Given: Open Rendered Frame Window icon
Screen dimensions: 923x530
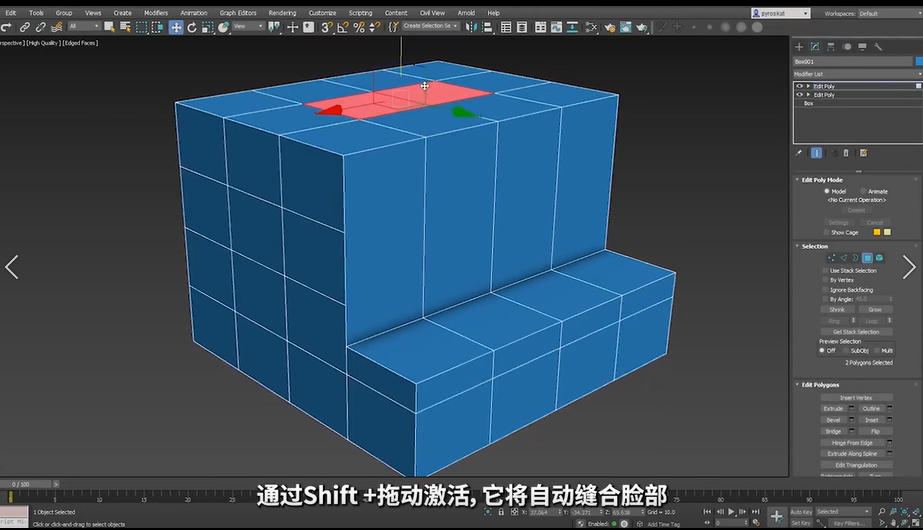Looking at the screenshot, I should point(625,27).
